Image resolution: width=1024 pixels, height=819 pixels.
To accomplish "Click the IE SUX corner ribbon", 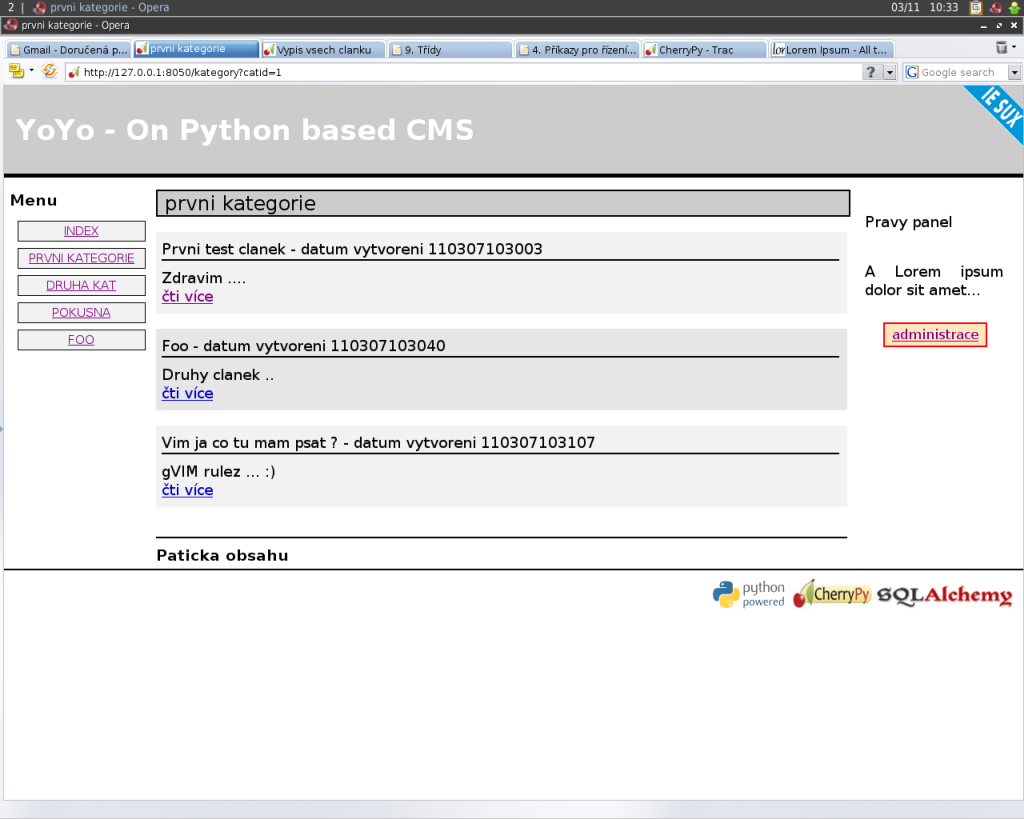I will coord(998,110).
